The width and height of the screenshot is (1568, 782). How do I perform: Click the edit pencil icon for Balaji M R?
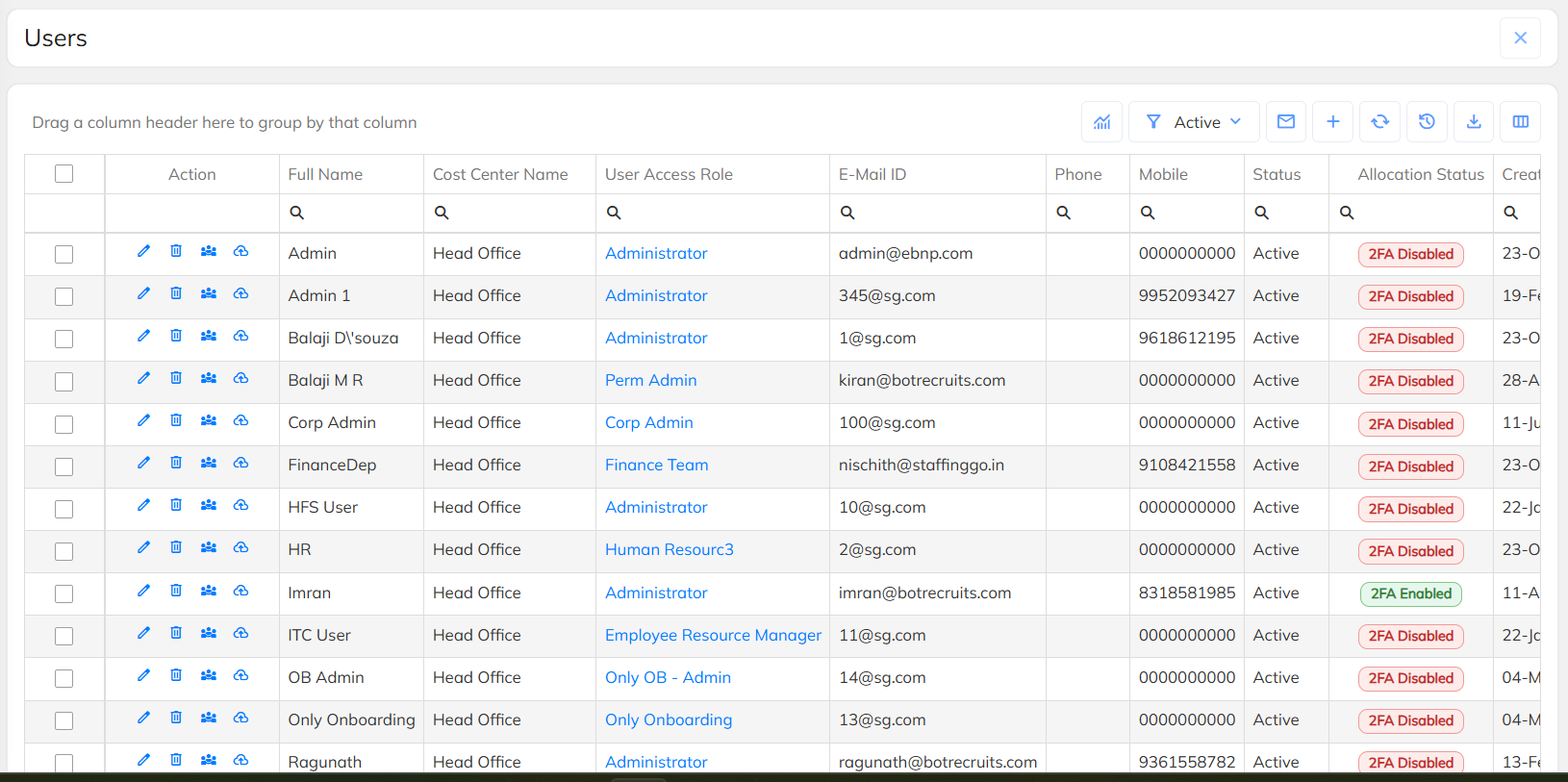[x=143, y=378]
